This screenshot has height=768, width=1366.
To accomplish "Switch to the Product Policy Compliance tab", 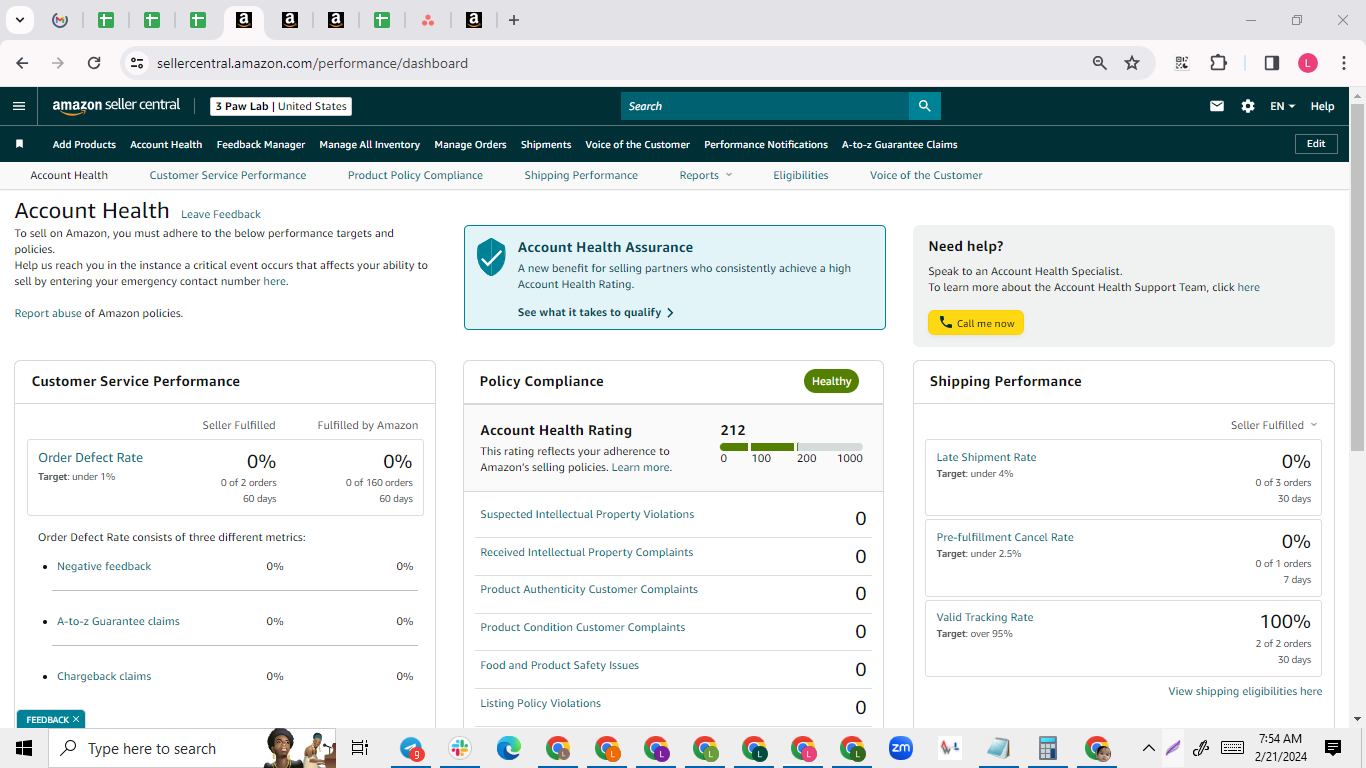I will click(415, 175).
